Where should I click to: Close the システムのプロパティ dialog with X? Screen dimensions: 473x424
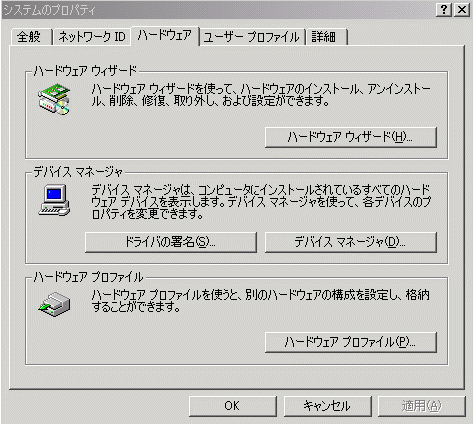pos(462,10)
